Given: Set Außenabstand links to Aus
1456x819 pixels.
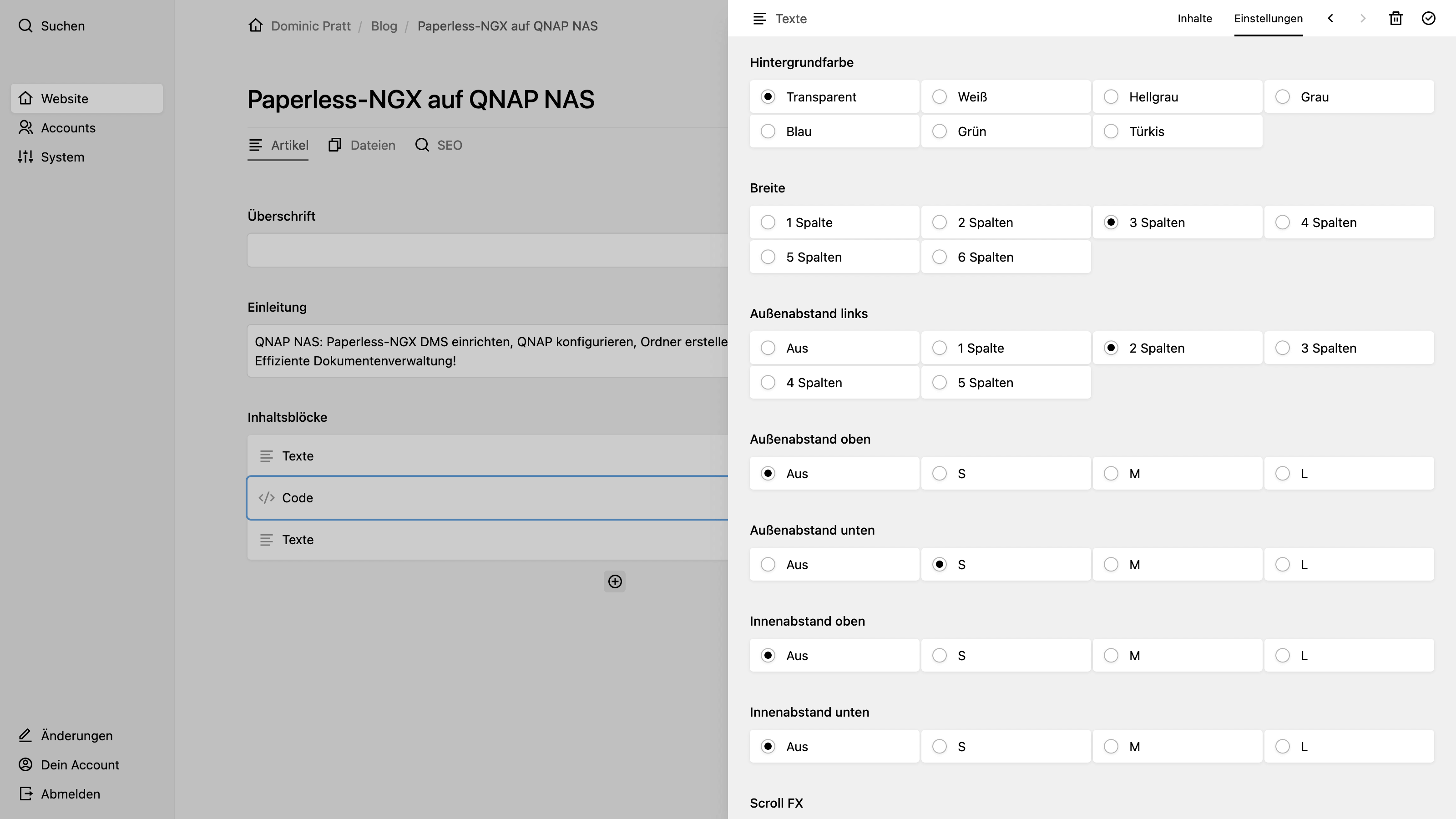Looking at the screenshot, I should coord(834,348).
